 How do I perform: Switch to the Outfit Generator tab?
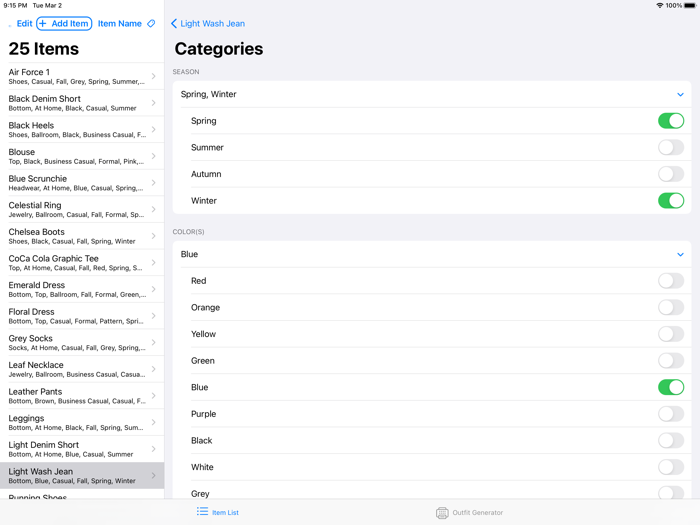(469, 512)
